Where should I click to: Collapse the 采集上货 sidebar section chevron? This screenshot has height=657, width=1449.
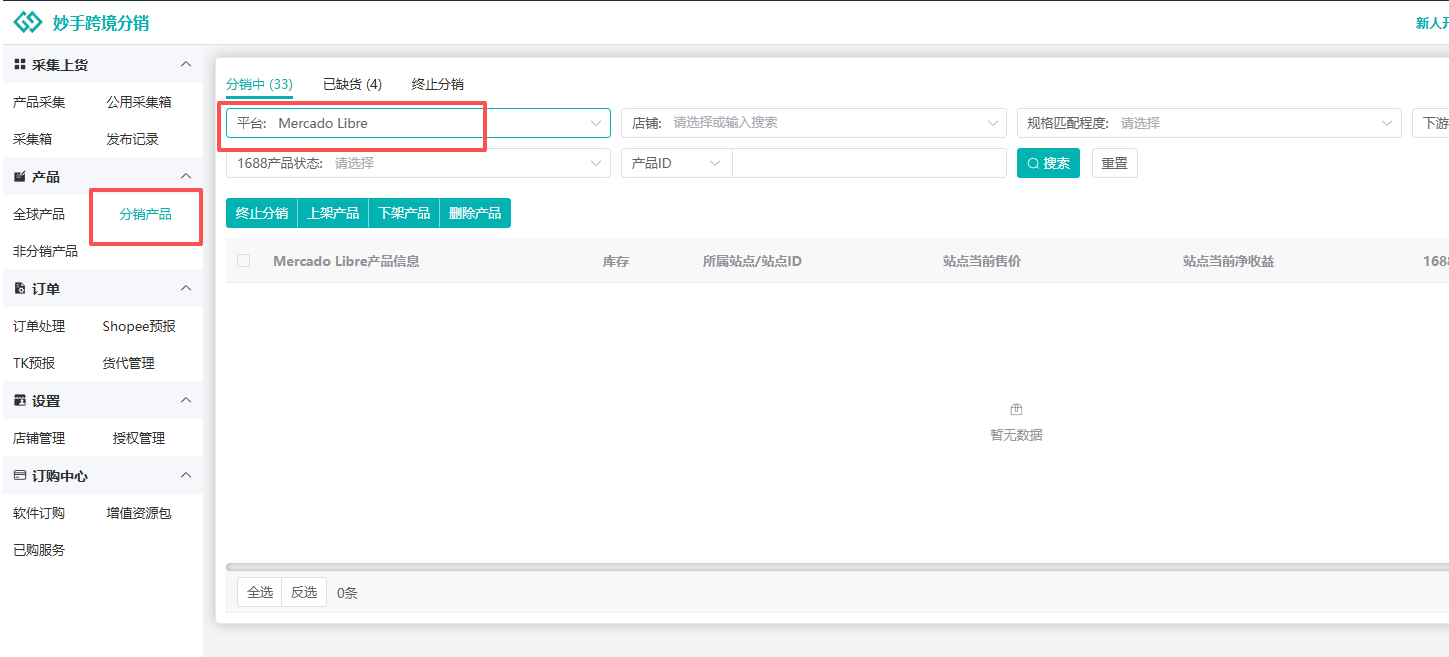point(186,65)
